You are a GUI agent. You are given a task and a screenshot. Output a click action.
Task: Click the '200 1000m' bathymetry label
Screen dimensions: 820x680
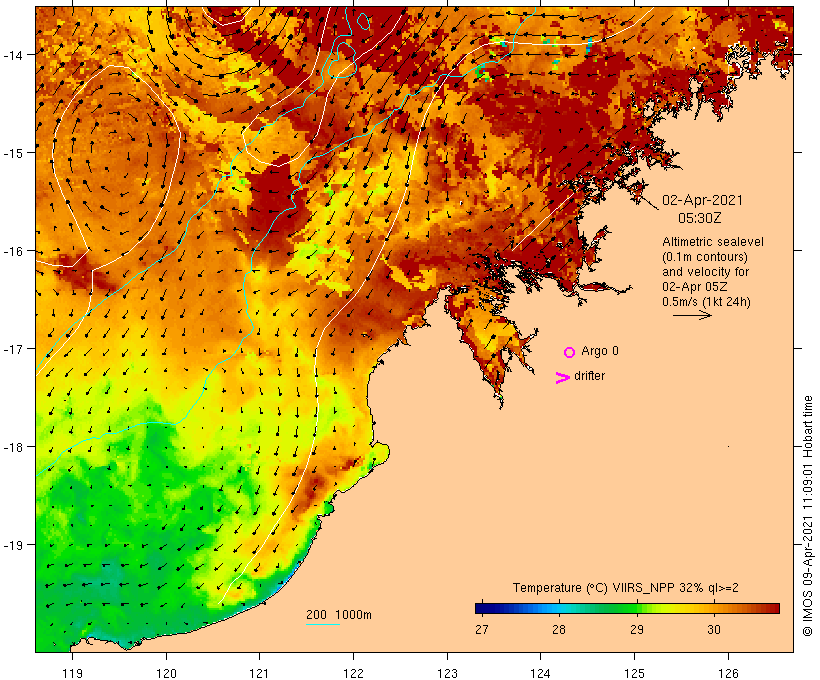coord(339,615)
